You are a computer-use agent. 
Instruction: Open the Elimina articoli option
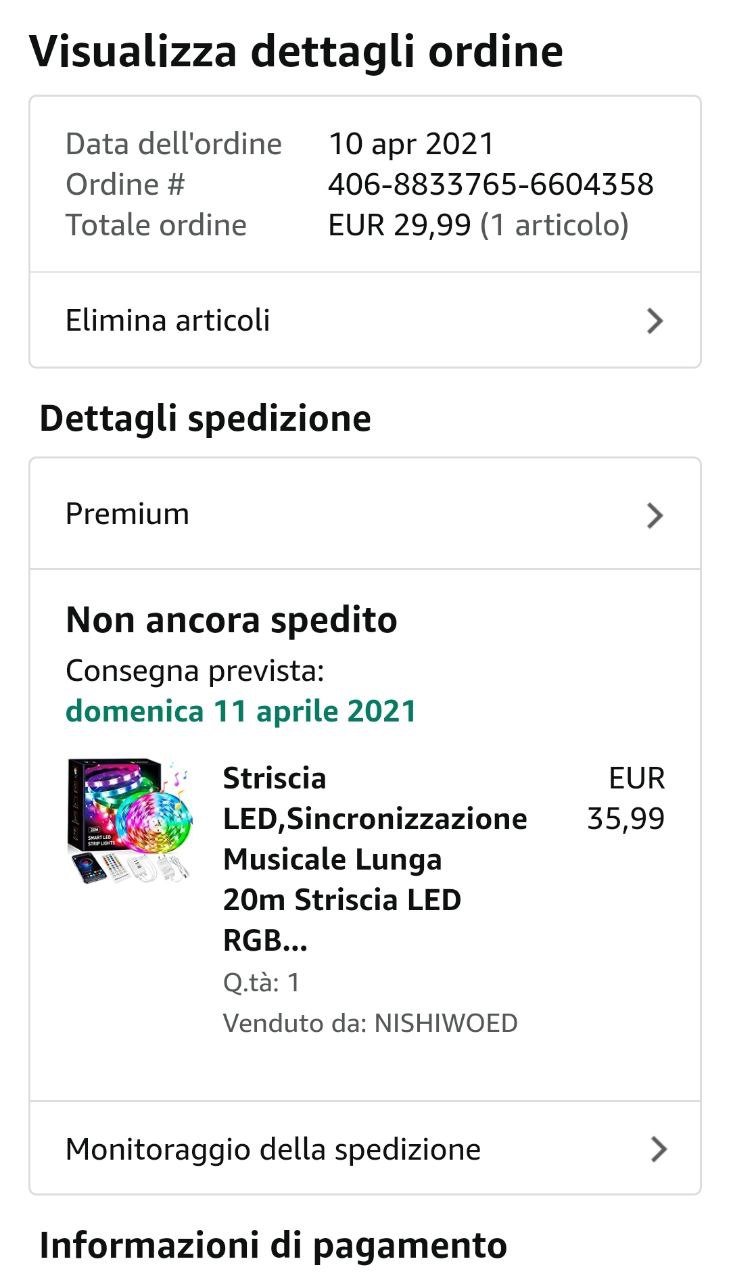pos(168,321)
